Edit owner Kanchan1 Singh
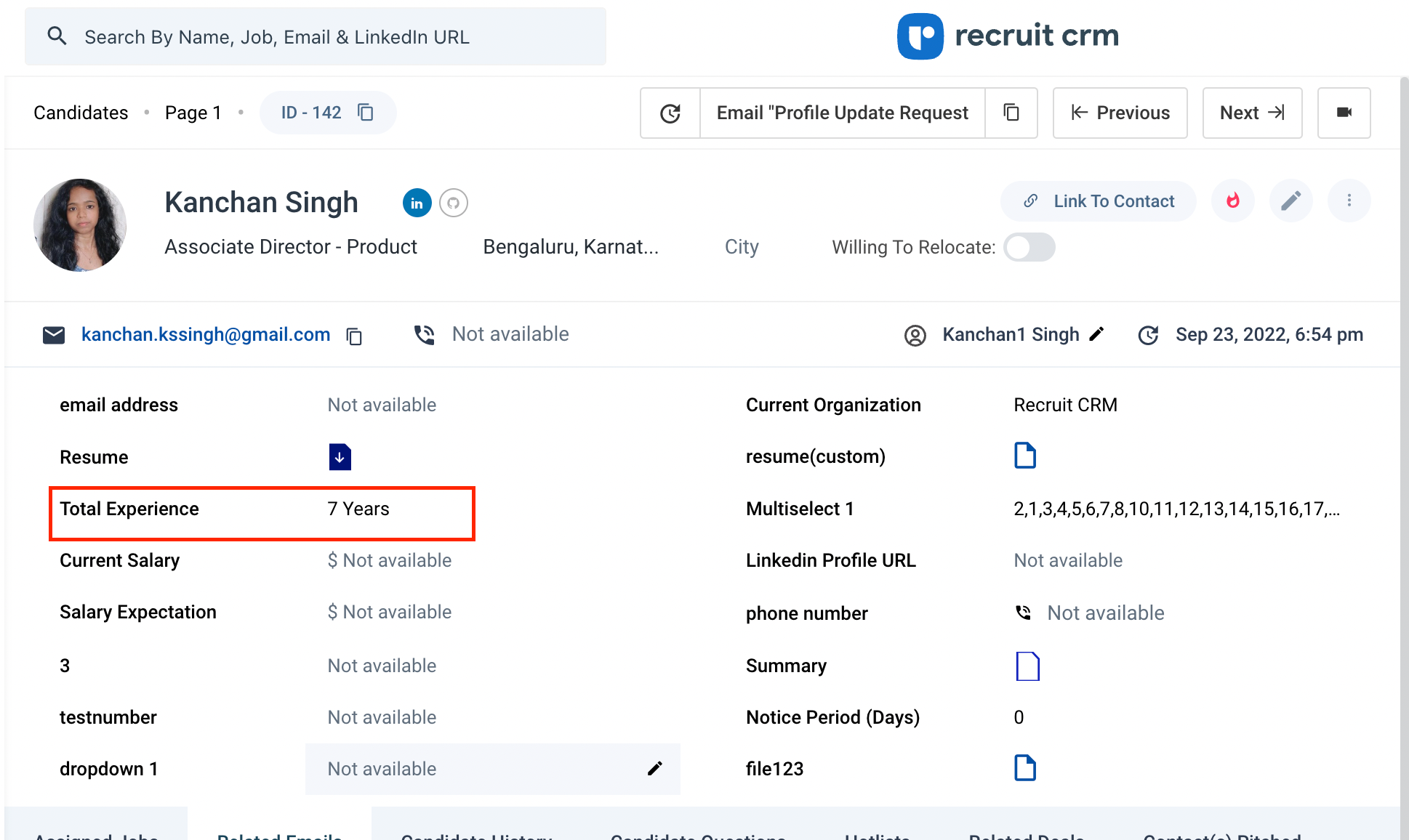 1096,334
